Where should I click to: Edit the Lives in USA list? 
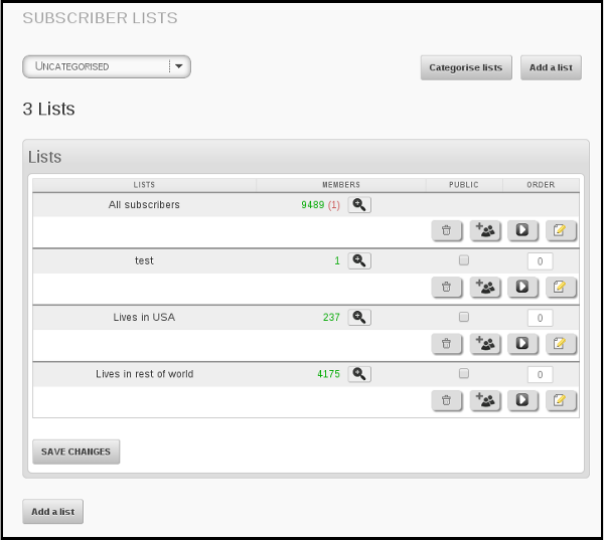[x=560, y=344]
